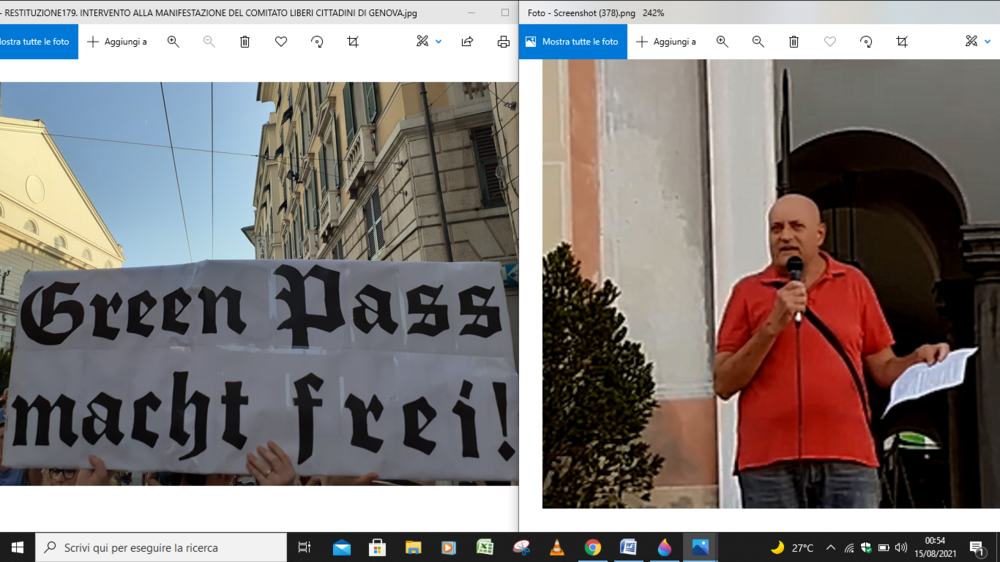Delete the photo in left window
This screenshot has width=1000, height=562.
point(245,41)
